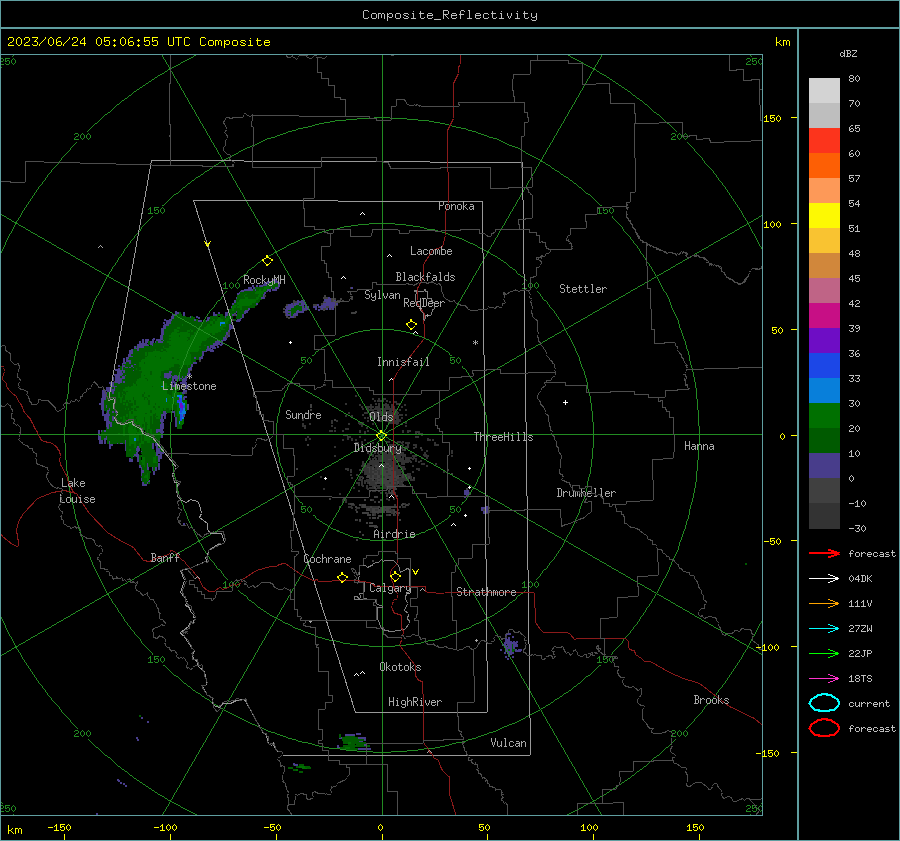900x841 pixels.
Task: Click the ThreeHills label
Action: 503,437
